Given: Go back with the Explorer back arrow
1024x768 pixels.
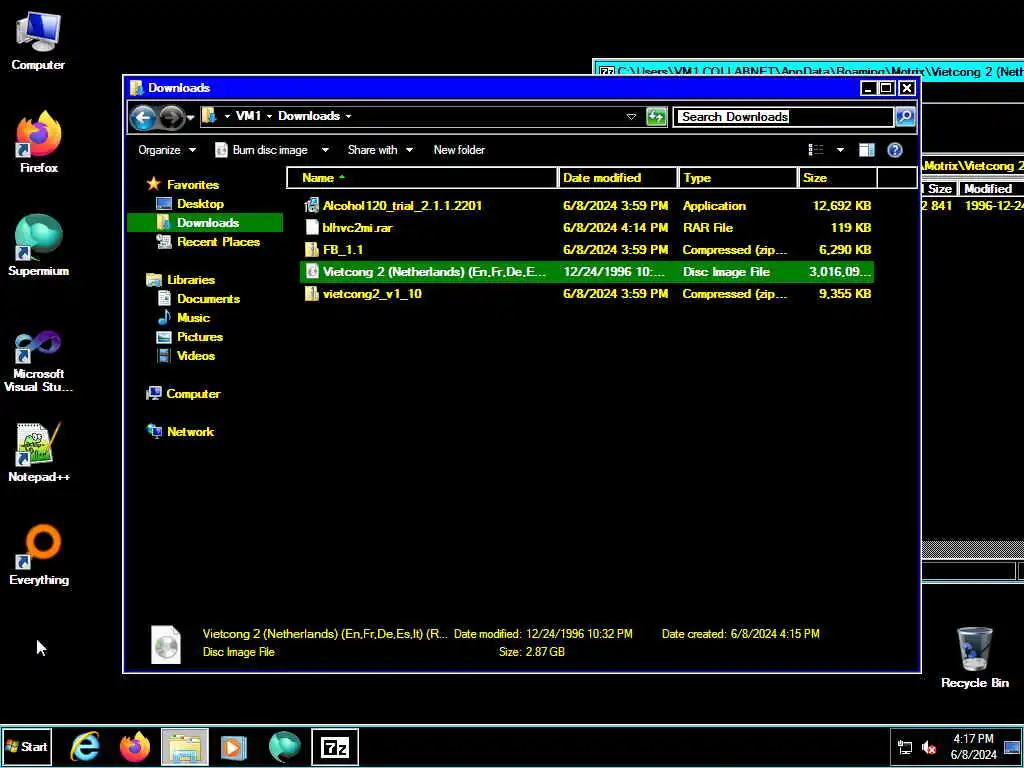Looking at the screenshot, I should point(142,118).
